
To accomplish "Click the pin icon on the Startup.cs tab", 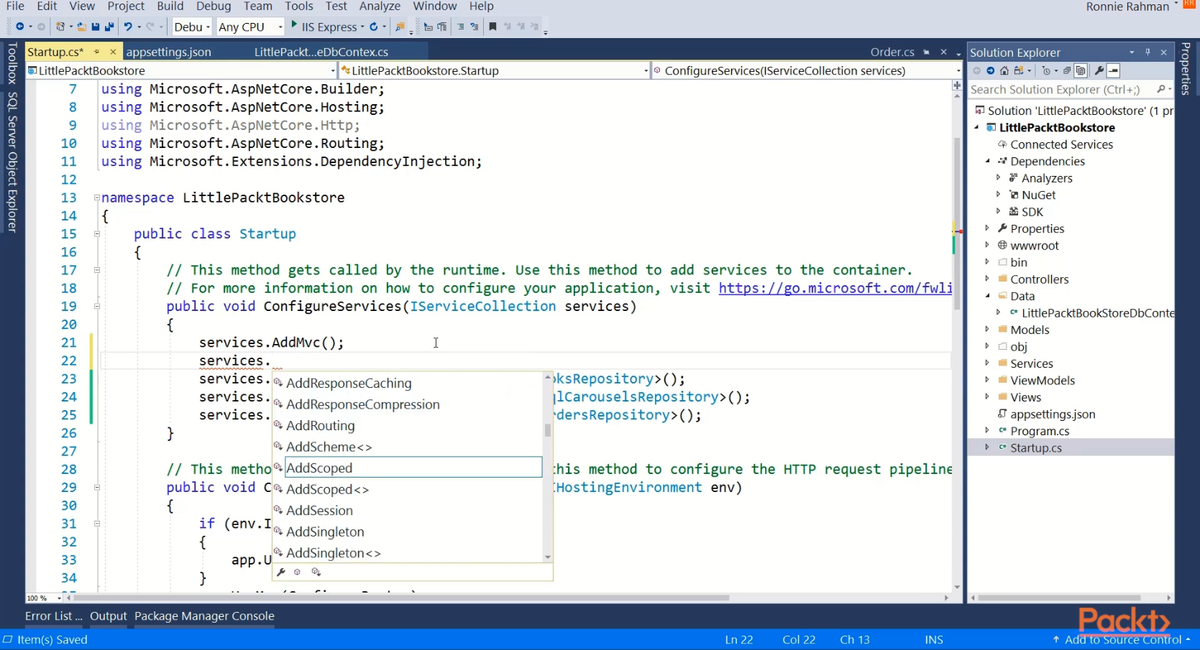I will tap(97, 52).
